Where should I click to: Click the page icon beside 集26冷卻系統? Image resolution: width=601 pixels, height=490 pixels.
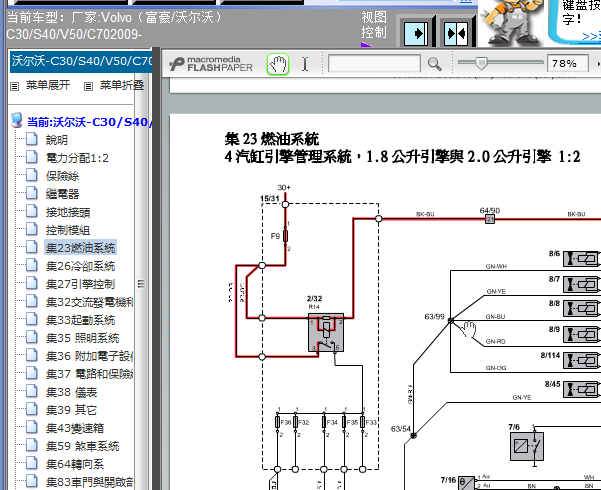(32, 265)
